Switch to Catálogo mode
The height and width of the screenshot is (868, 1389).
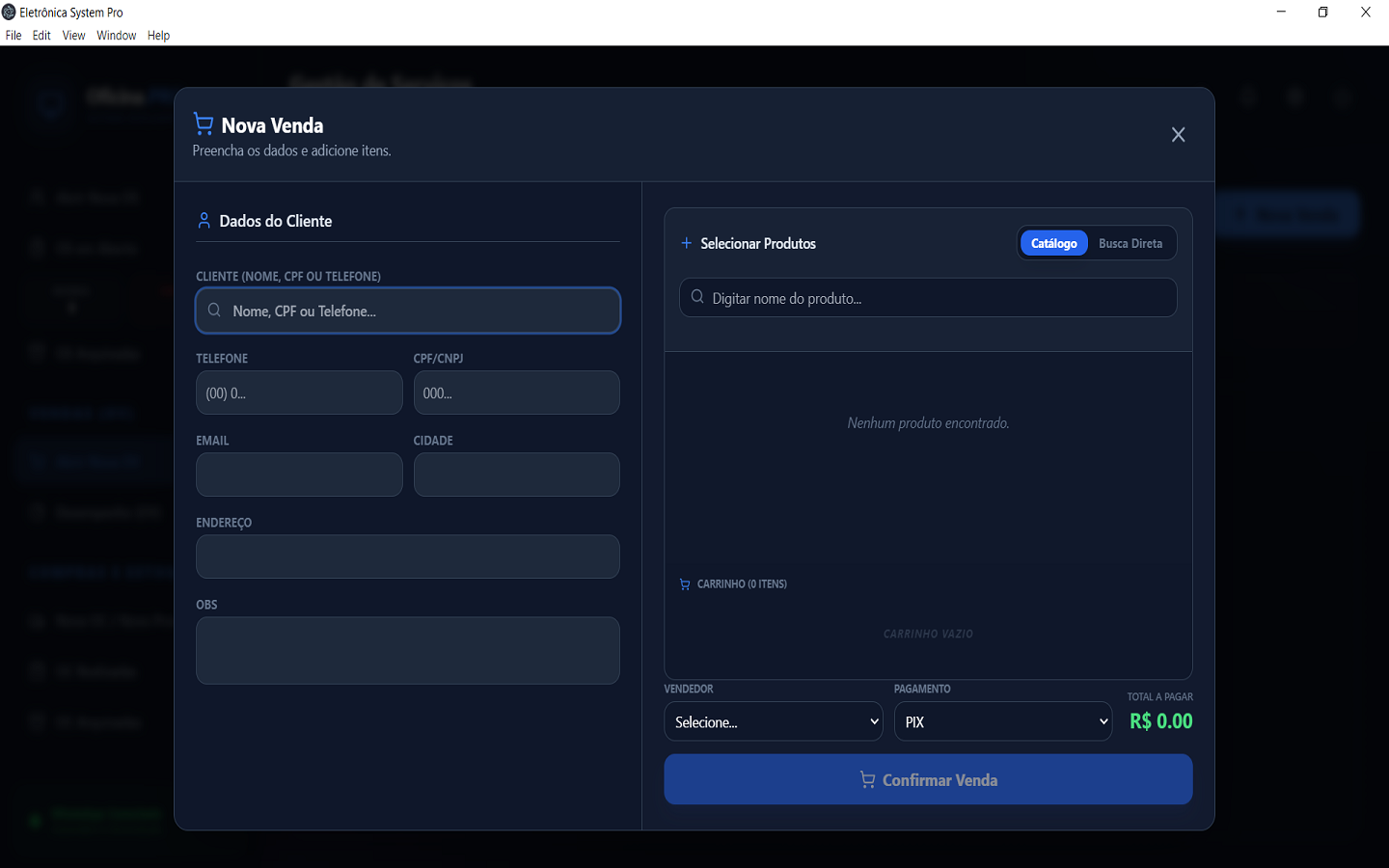1054,243
